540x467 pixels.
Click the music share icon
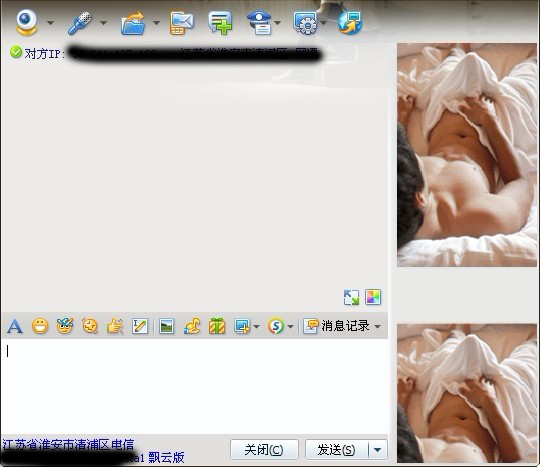click(x=192, y=326)
